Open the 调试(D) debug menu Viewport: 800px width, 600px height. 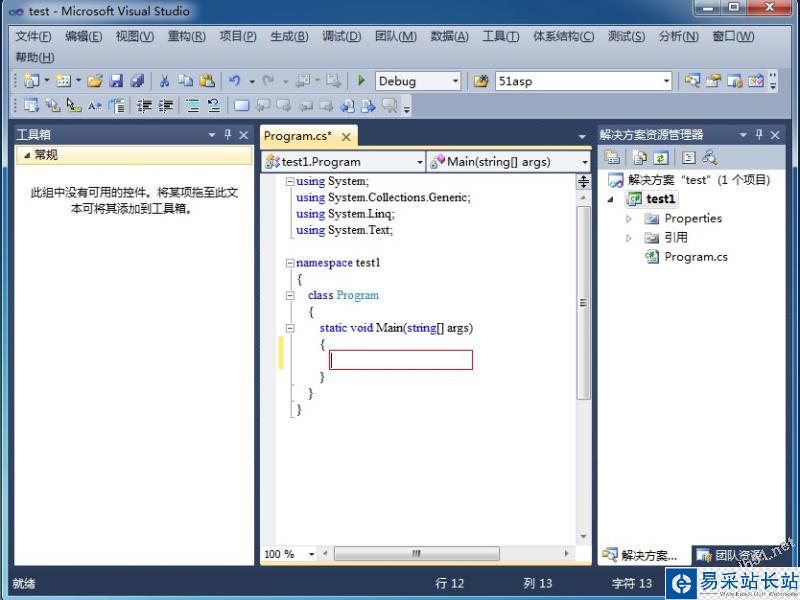point(341,36)
